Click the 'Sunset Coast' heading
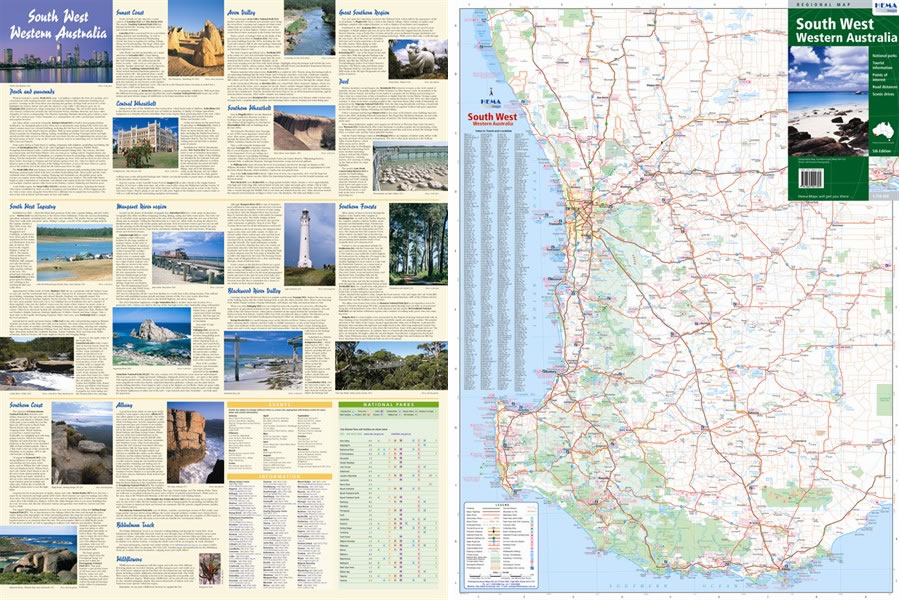This screenshot has width=899, height=600. click(130, 12)
